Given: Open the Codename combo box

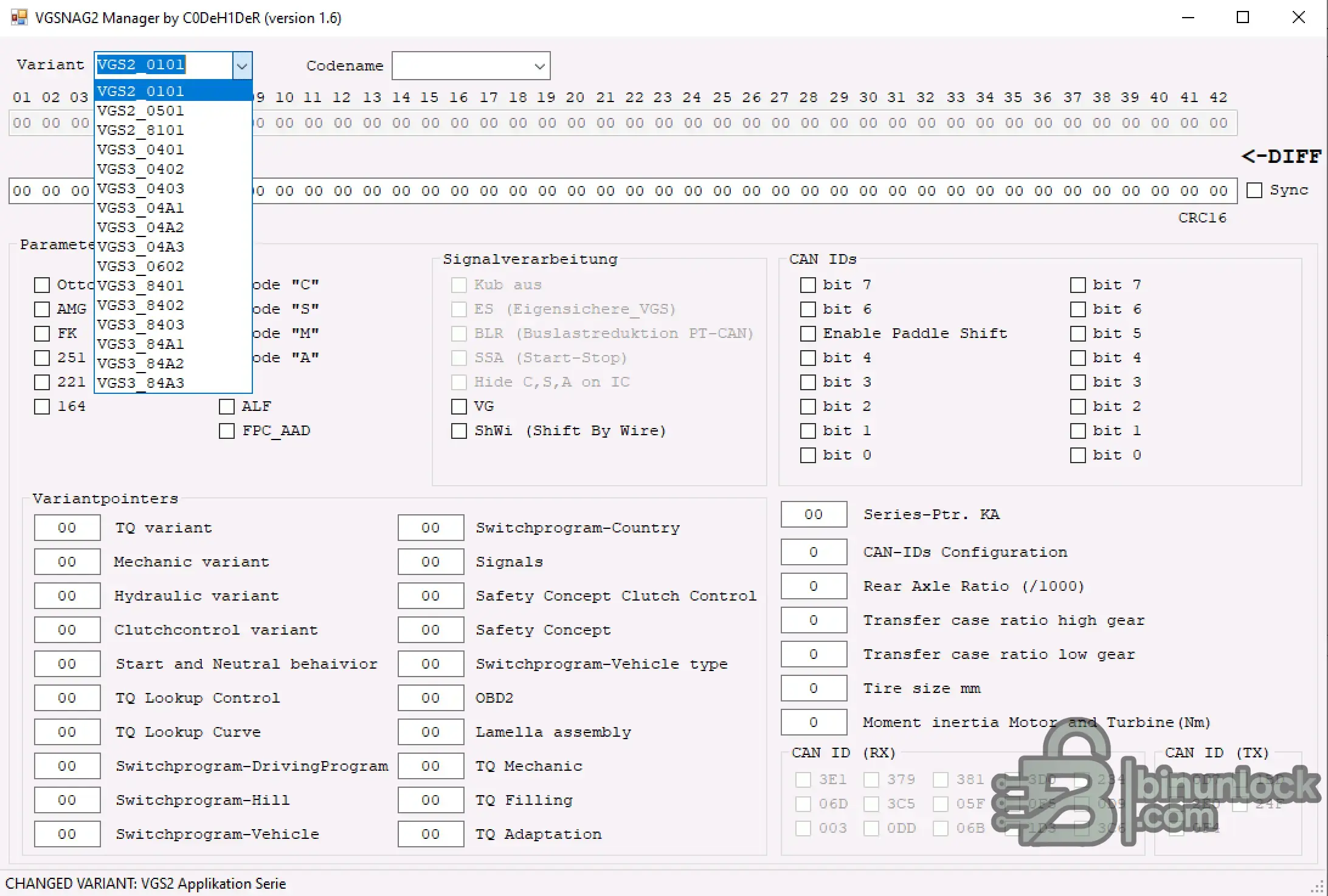Looking at the screenshot, I should point(471,66).
